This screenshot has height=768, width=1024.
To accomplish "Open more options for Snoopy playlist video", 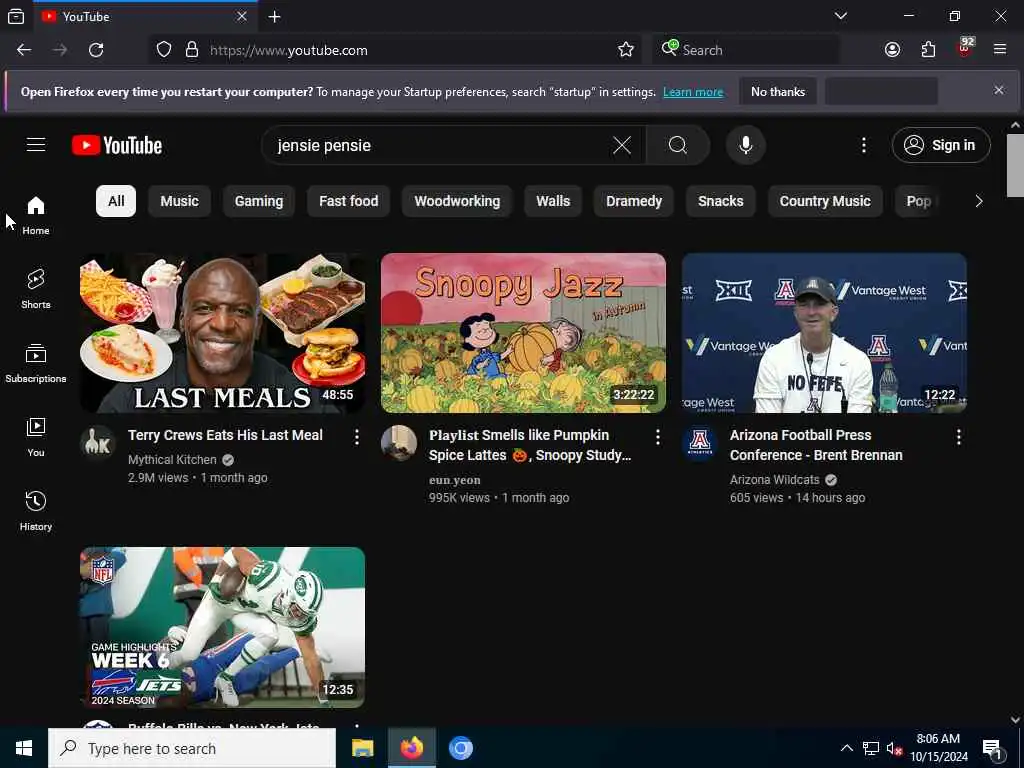I will click(x=658, y=437).
